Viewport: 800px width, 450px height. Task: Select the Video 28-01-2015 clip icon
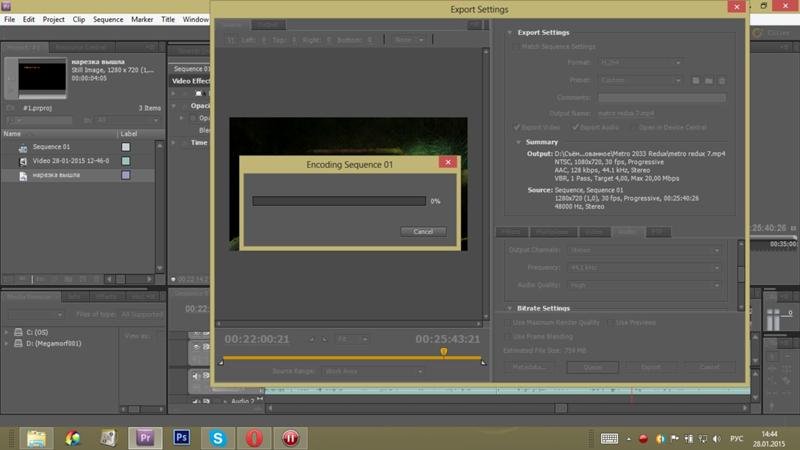(23, 161)
